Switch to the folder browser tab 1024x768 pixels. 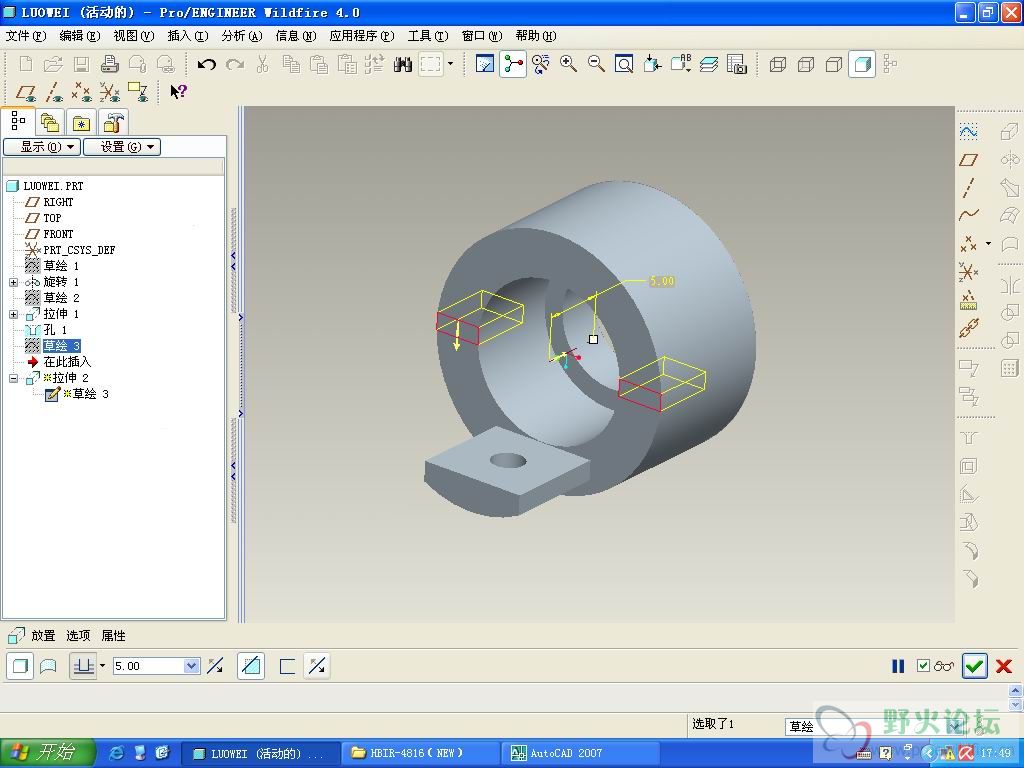[50, 122]
